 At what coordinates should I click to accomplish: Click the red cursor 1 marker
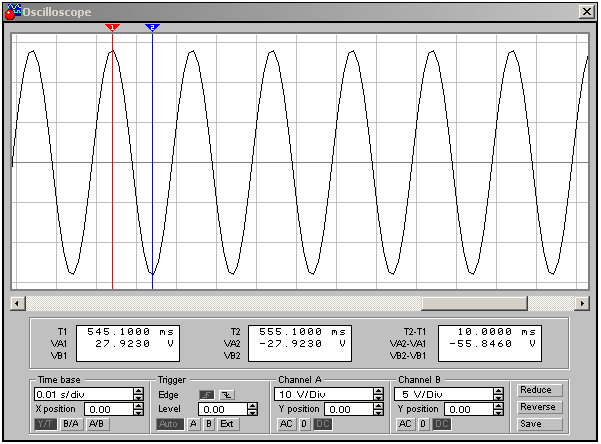click(x=112, y=28)
